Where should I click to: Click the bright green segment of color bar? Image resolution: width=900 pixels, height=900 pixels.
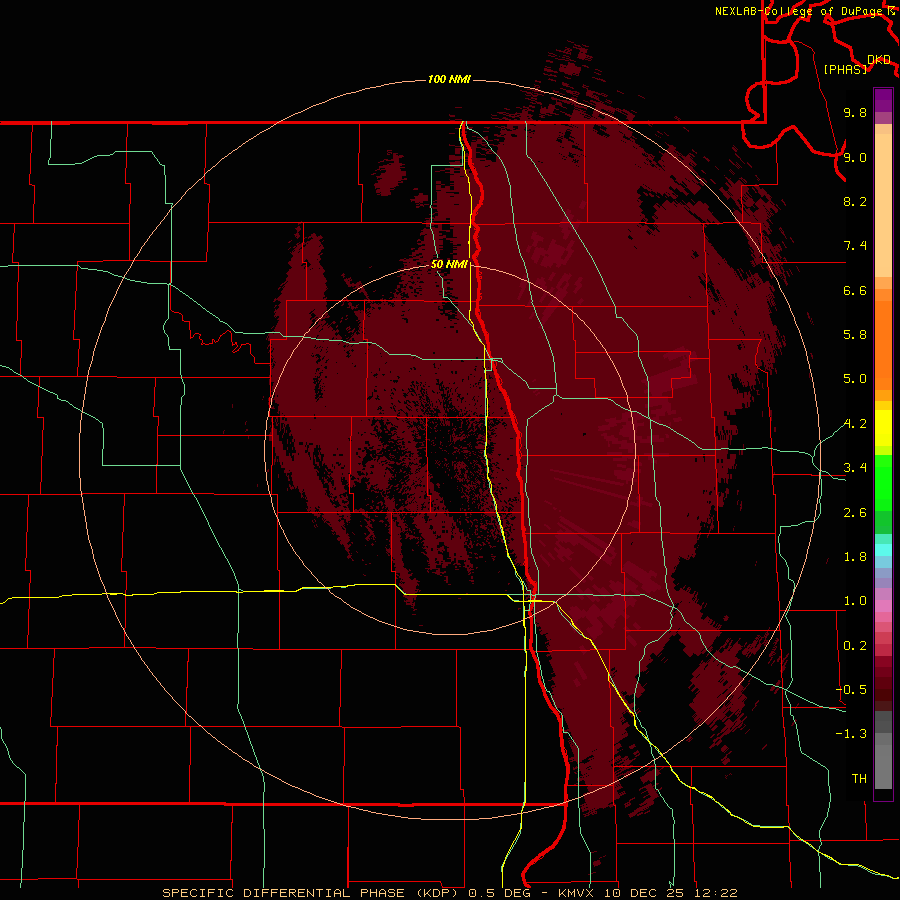point(883,482)
